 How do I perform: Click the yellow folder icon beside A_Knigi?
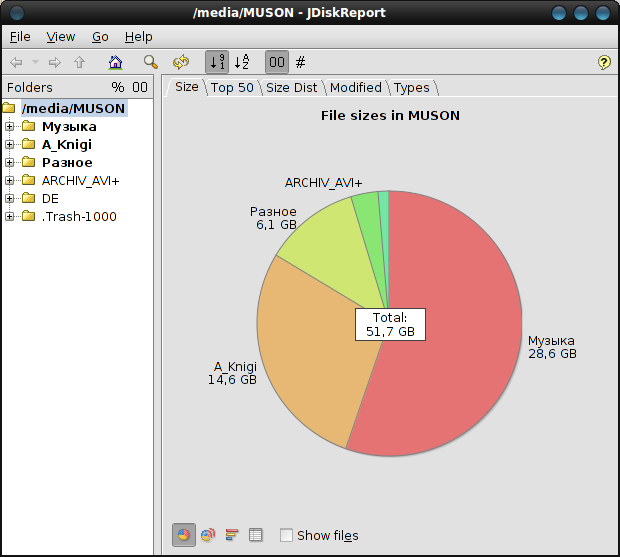pos(28,144)
